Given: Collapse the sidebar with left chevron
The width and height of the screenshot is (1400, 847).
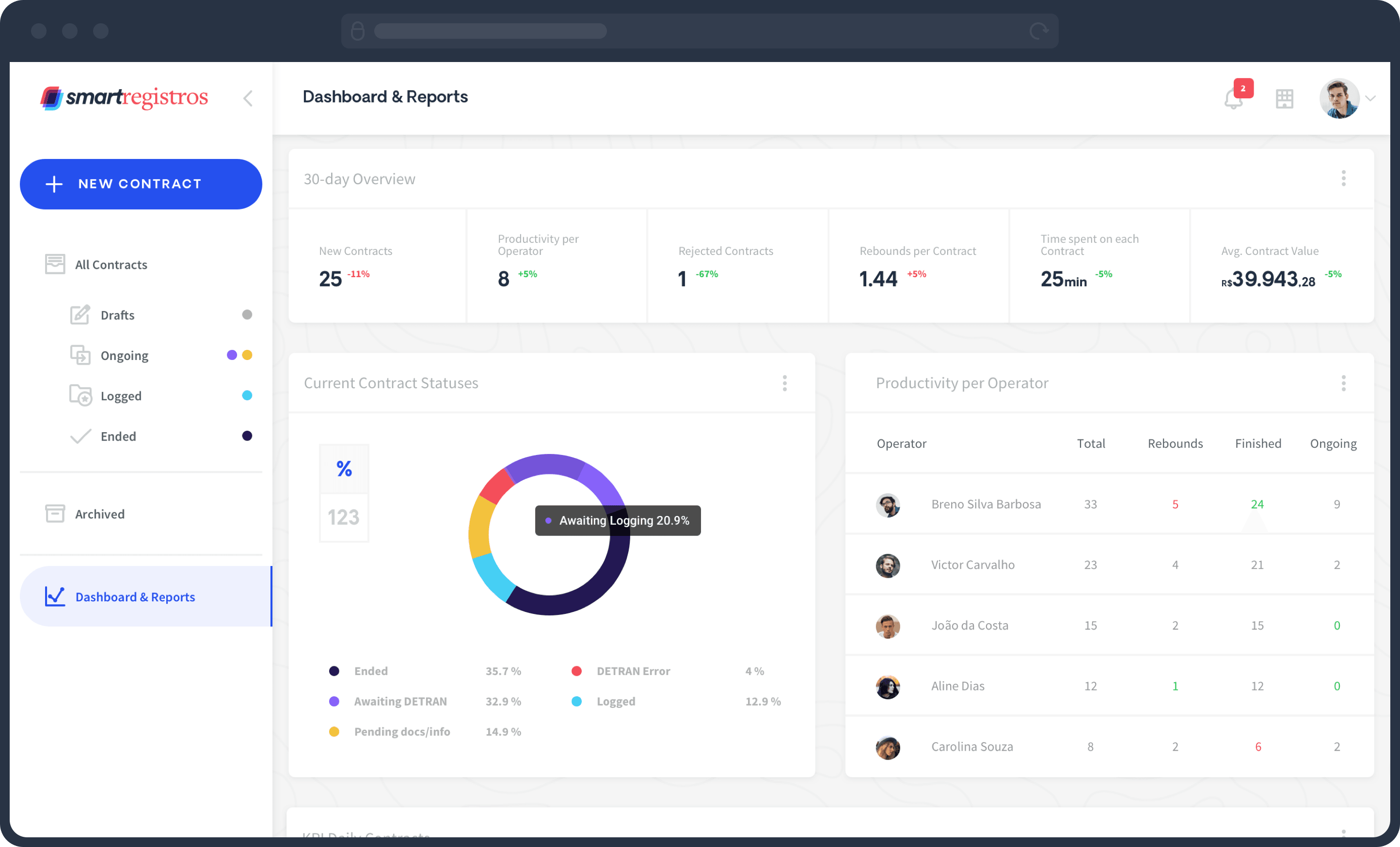Looking at the screenshot, I should pyautogui.click(x=248, y=98).
